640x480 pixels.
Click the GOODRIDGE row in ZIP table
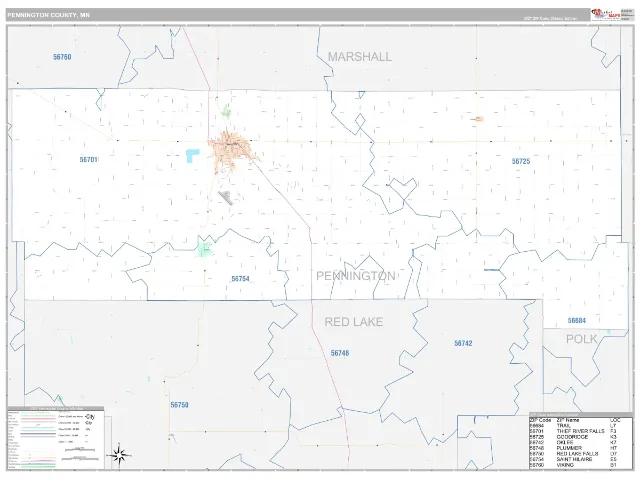point(575,437)
